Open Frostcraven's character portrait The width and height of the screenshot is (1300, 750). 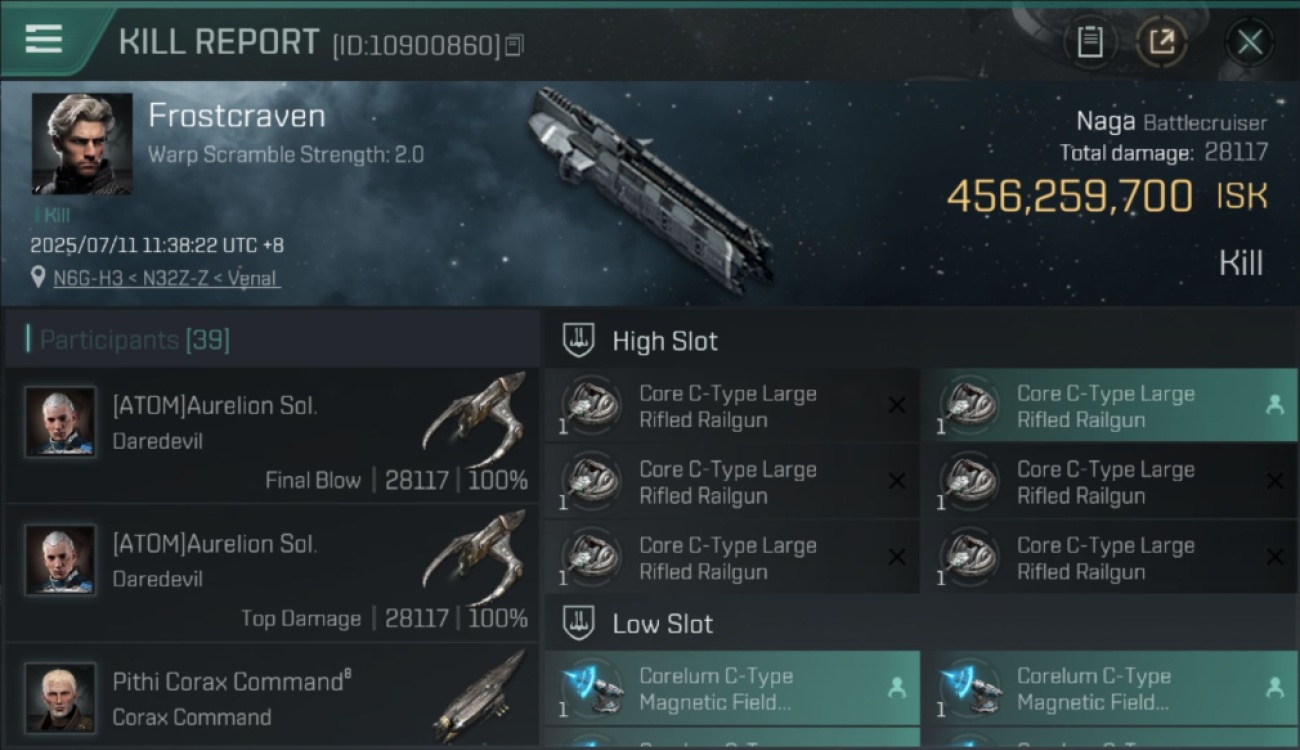click(x=81, y=144)
